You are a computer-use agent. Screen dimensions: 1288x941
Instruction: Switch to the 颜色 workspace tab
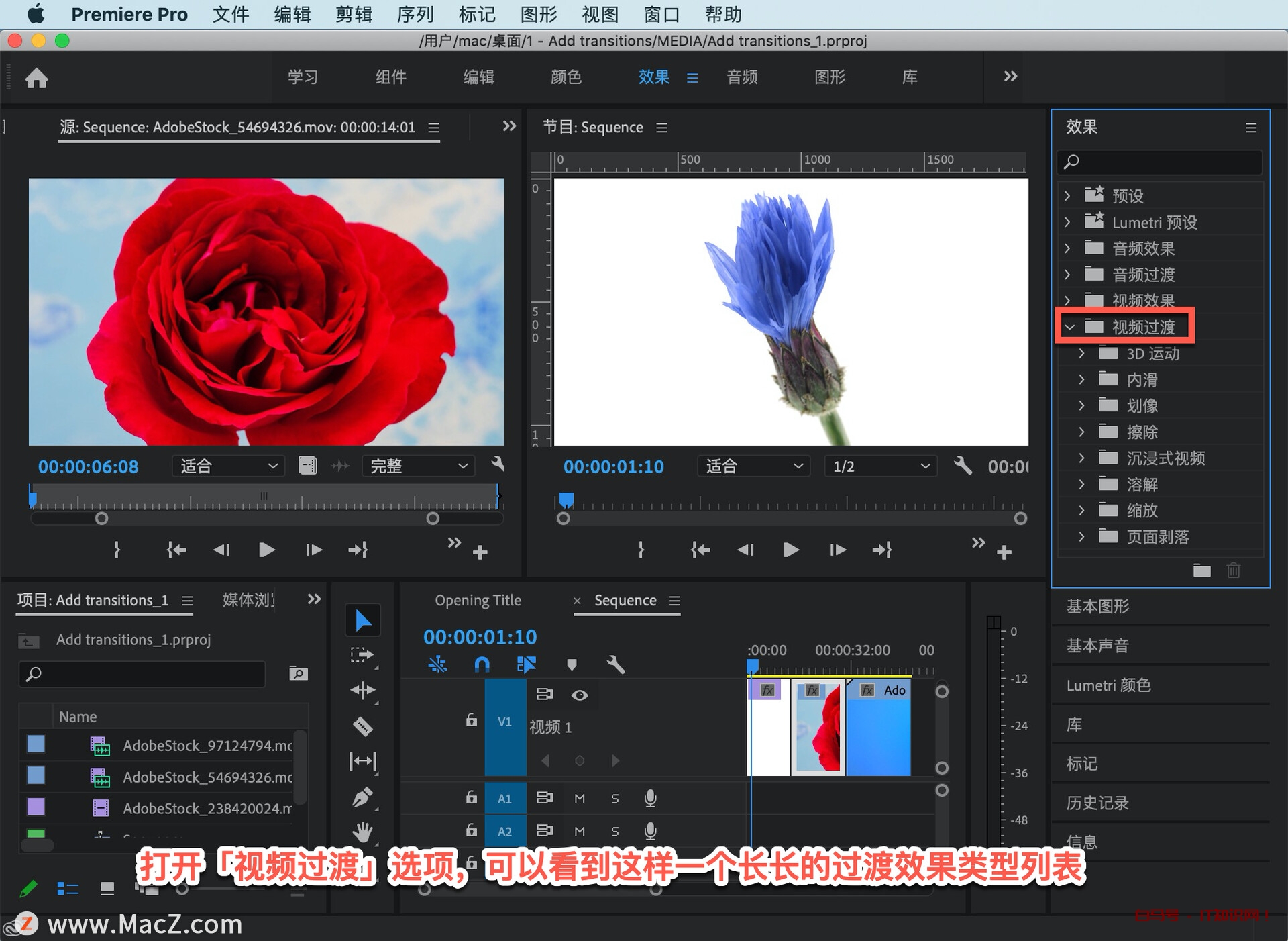tap(567, 77)
